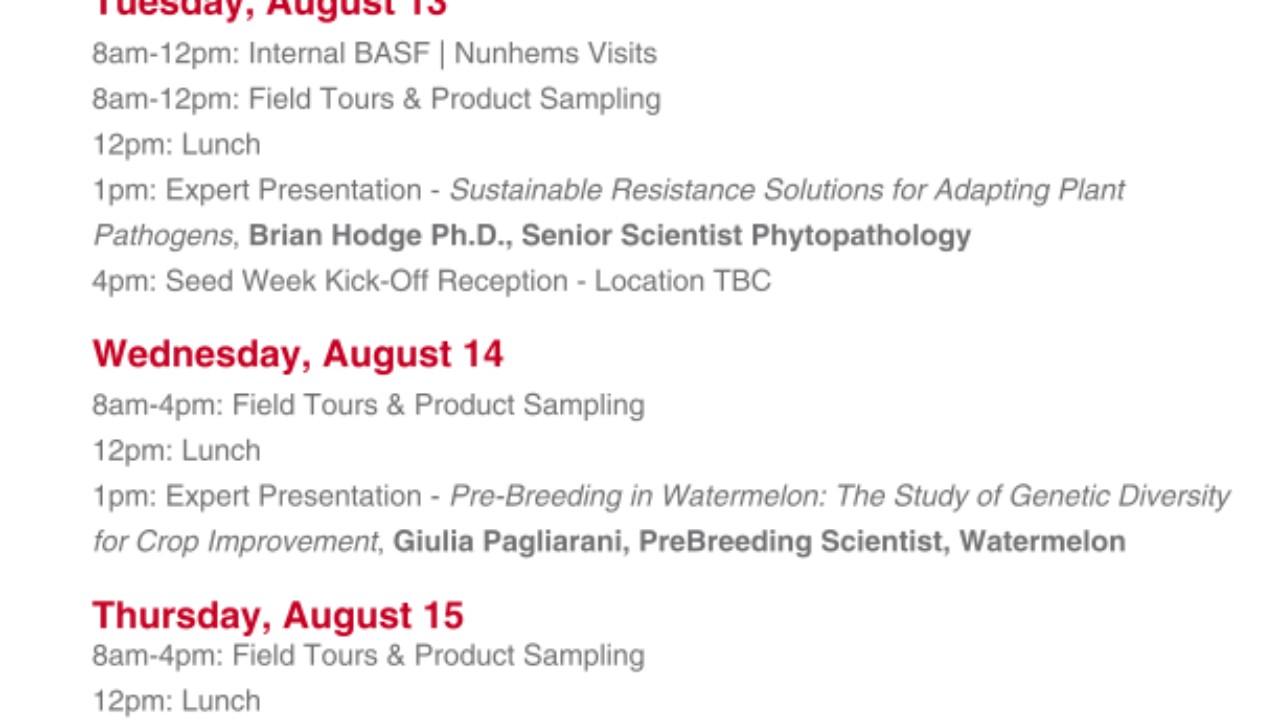Click the name Brian Hodge Ph.D.

pos(378,236)
